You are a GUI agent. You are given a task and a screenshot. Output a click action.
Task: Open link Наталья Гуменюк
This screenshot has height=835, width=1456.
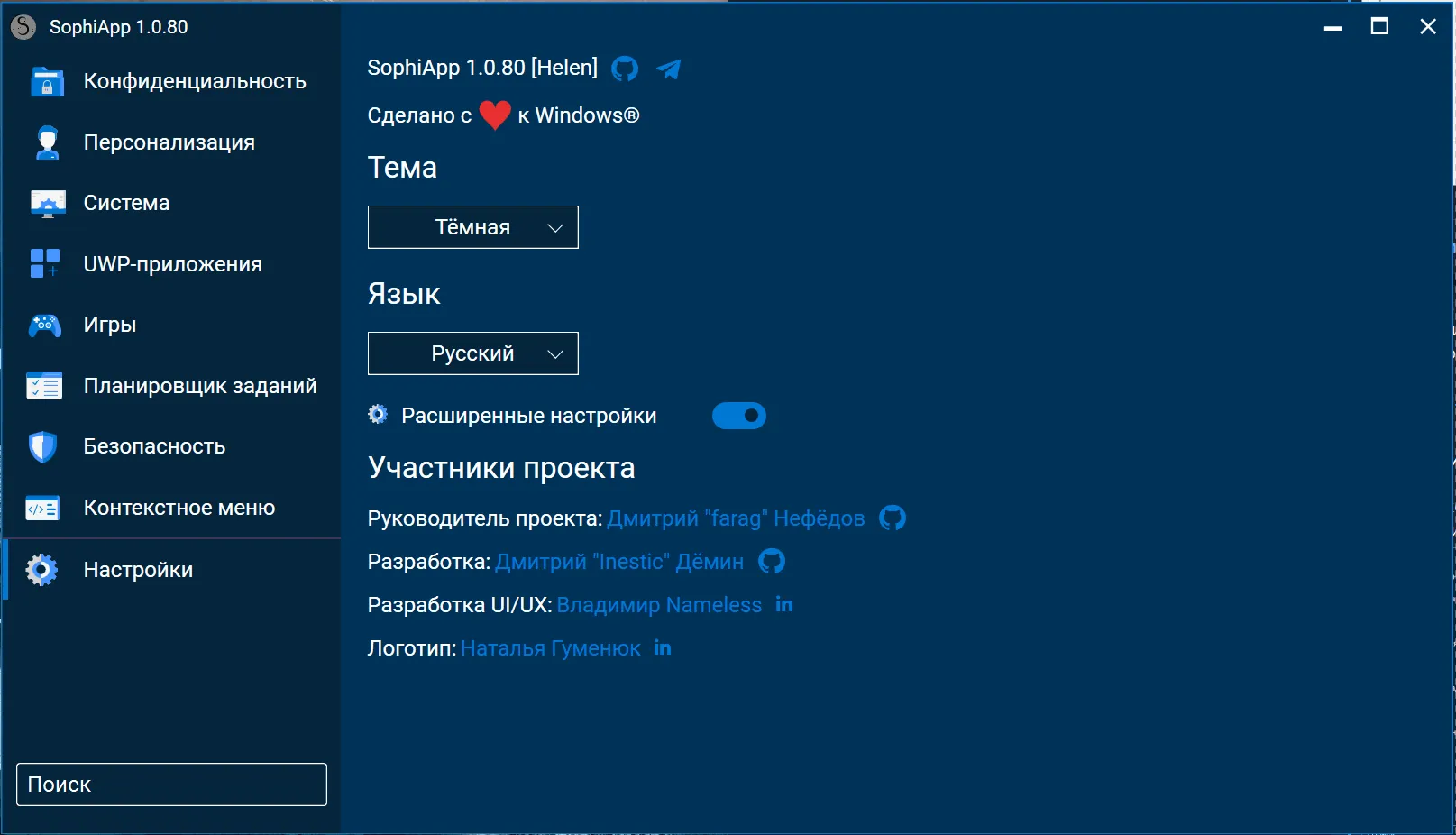[x=551, y=648]
